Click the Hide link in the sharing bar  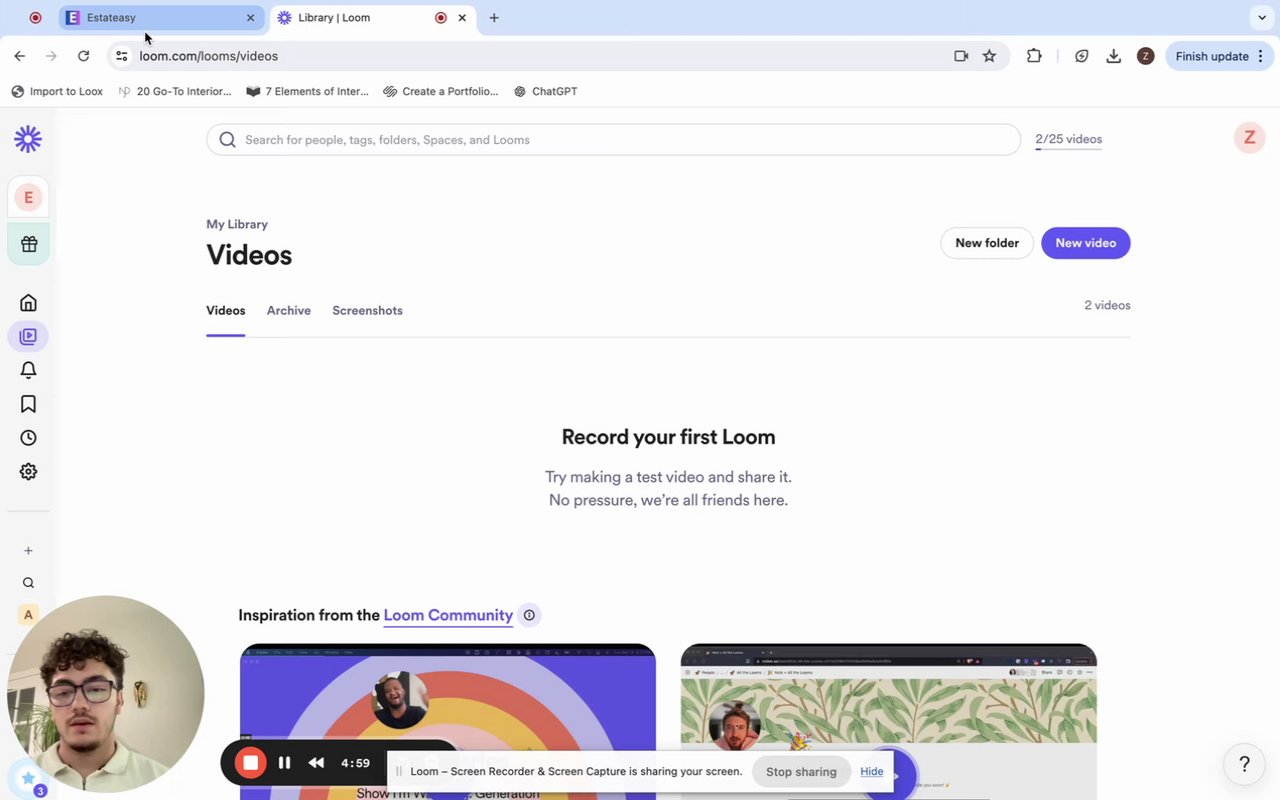click(x=871, y=772)
